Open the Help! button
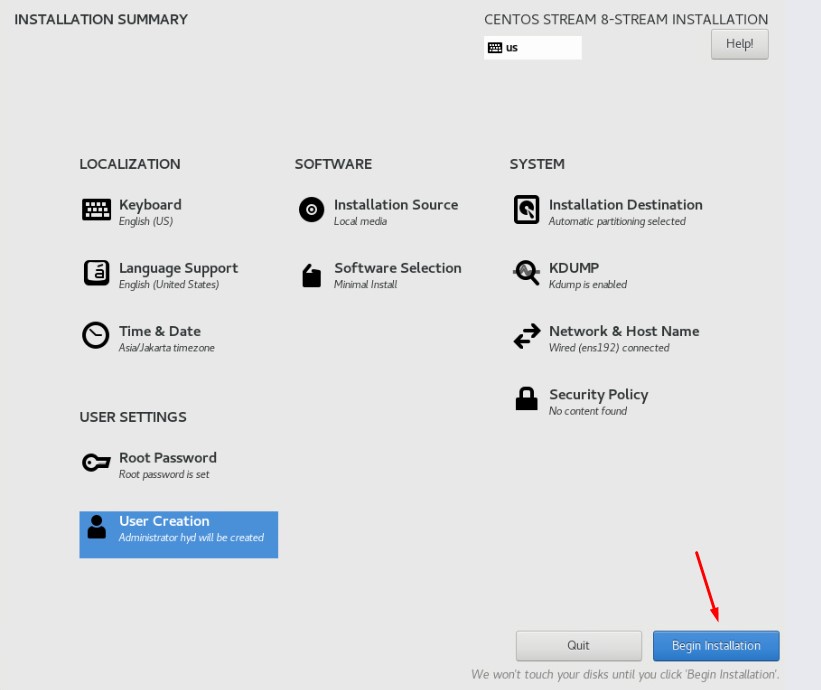Viewport: 821px width, 690px height. click(x=739, y=44)
